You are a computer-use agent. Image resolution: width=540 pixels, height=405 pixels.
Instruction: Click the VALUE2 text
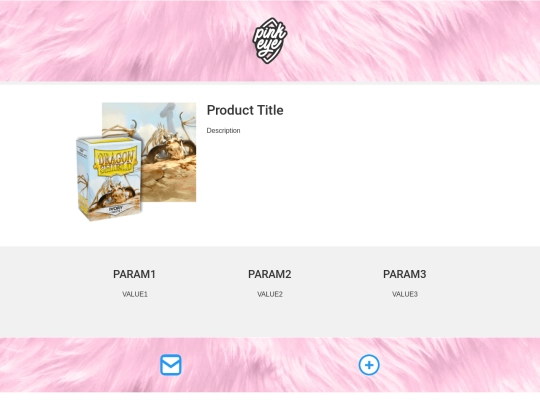(x=270, y=294)
